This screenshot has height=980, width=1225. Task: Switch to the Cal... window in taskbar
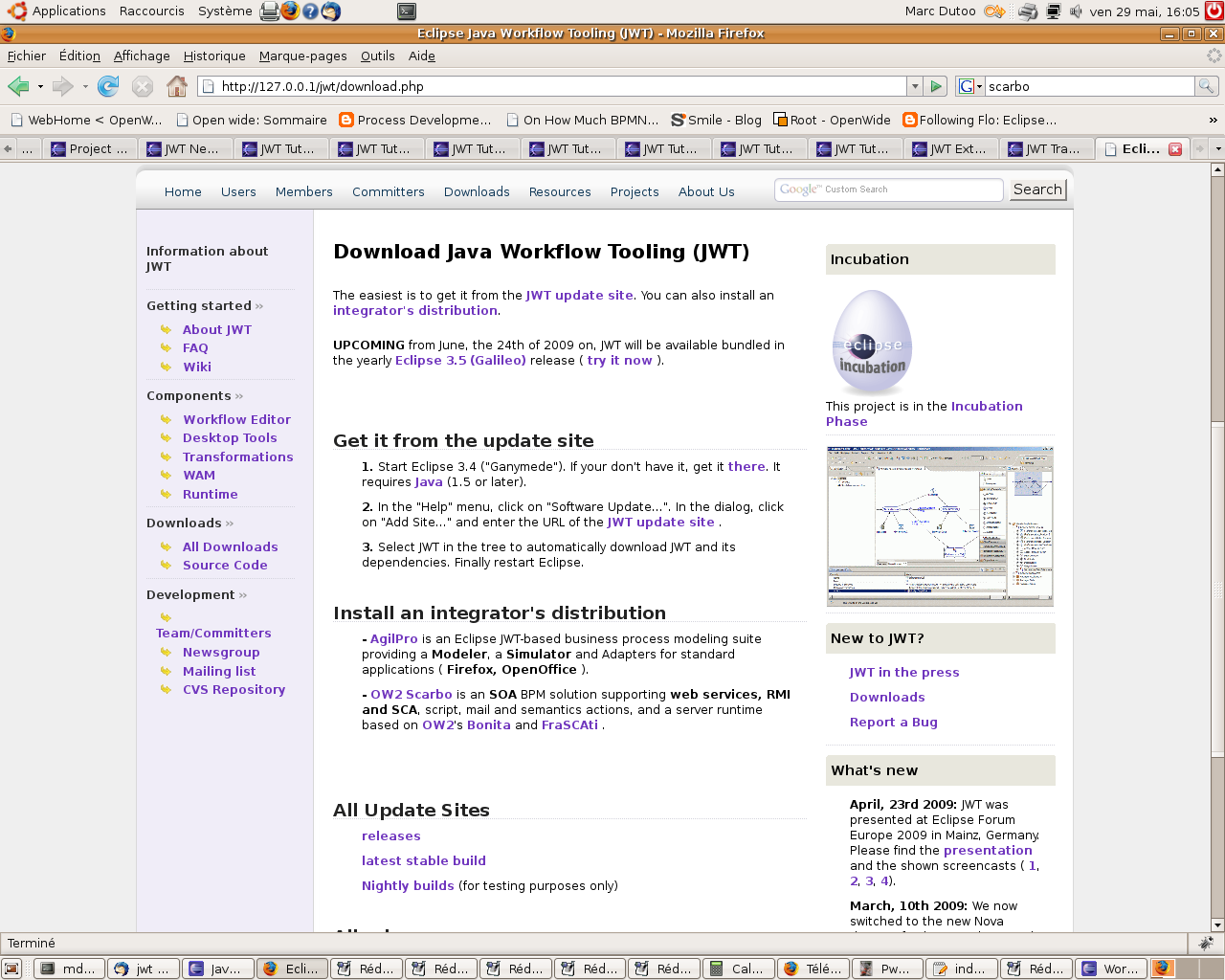pos(739,969)
